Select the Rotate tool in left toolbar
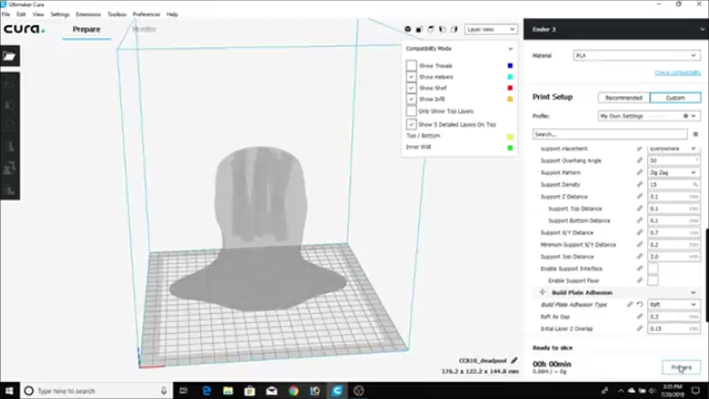Image resolution: width=709 pixels, height=399 pixels. click(9, 125)
